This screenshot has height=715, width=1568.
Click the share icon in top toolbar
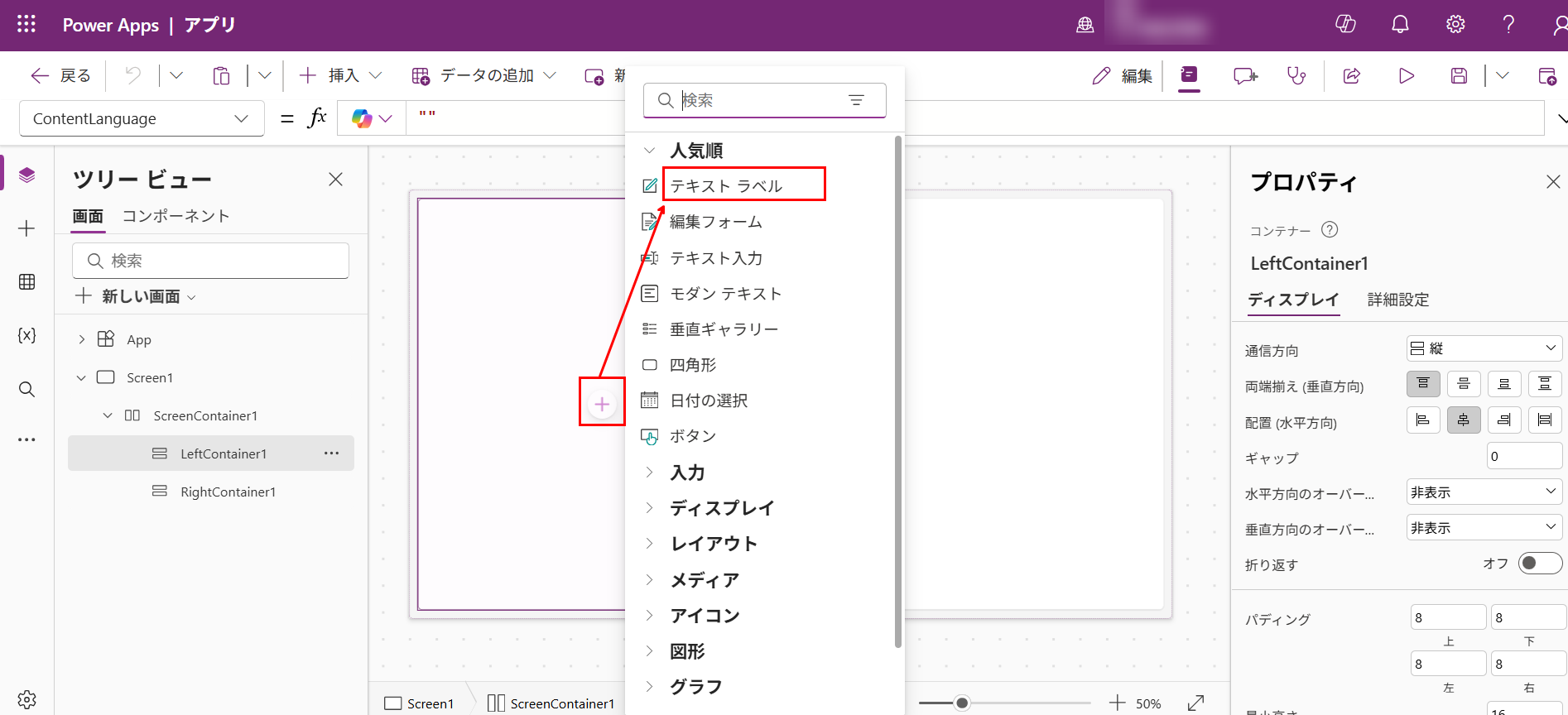(x=1352, y=76)
